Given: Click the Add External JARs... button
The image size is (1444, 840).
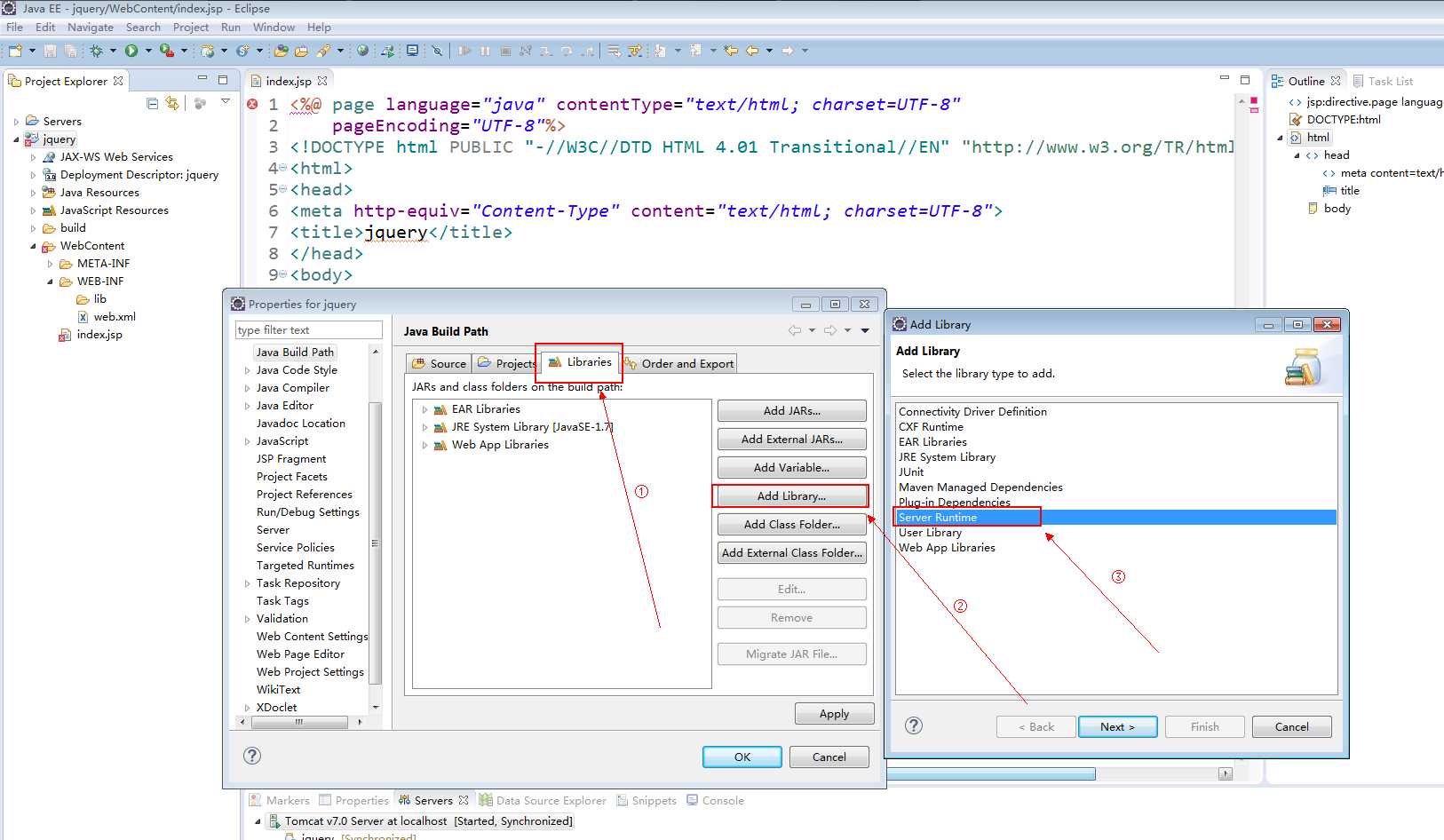Looking at the screenshot, I should pyautogui.click(x=791, y=439).
